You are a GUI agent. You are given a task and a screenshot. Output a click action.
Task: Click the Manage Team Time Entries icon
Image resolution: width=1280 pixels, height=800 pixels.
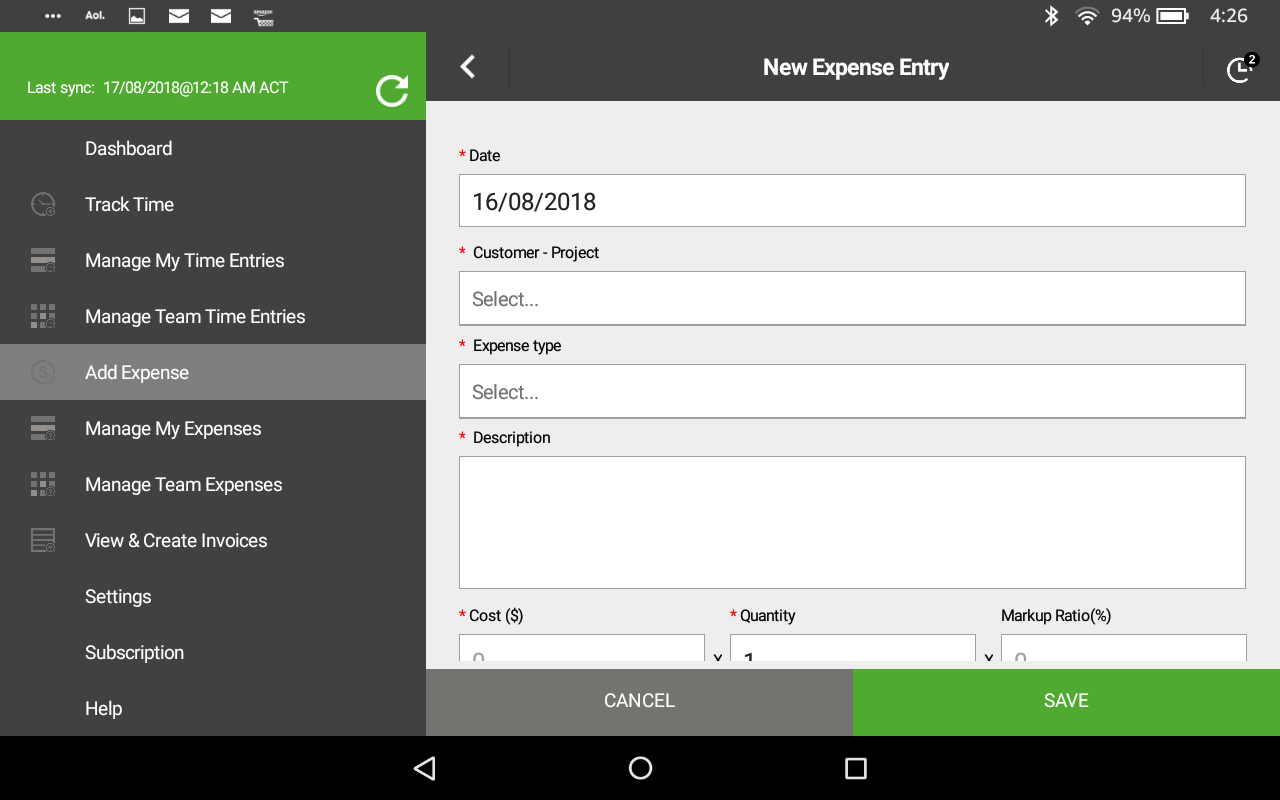click(x=43, y=316)
